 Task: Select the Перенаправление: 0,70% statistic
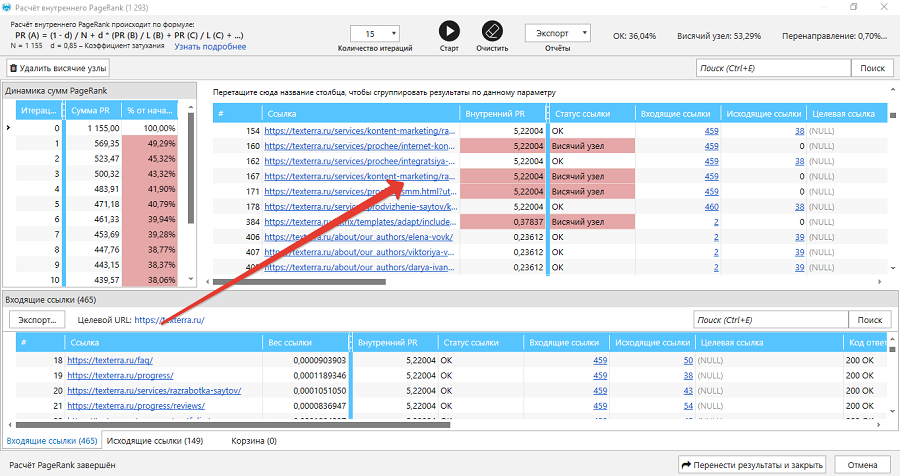pyautogui.click(x=834, y=36)
